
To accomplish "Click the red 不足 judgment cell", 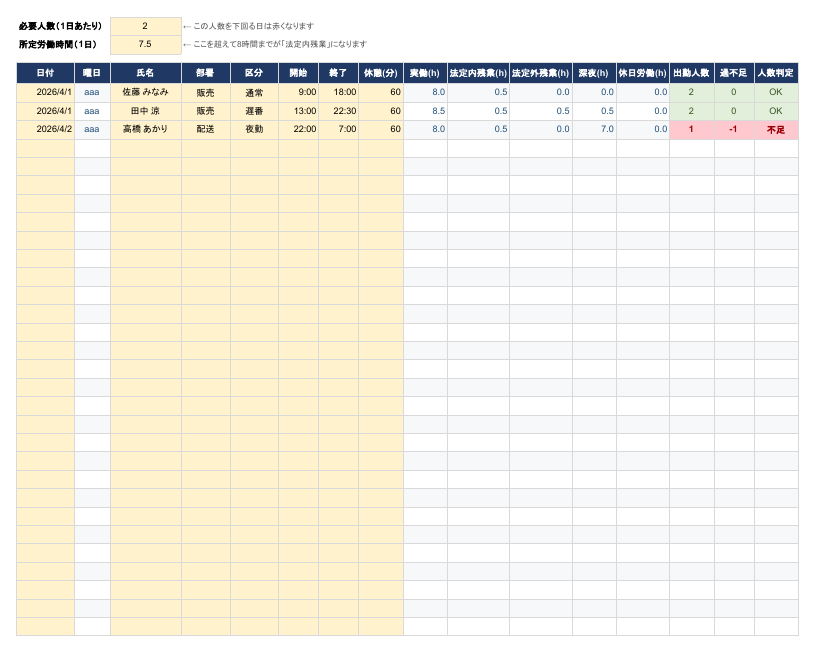I will [776, 129].
